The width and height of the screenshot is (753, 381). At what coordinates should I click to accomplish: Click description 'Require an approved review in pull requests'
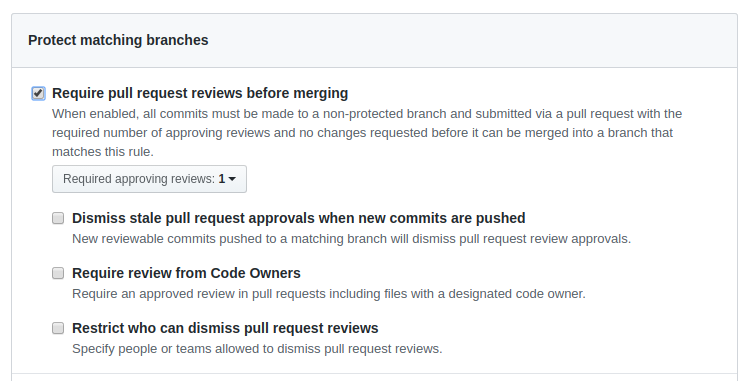click(x=329, y=294)
